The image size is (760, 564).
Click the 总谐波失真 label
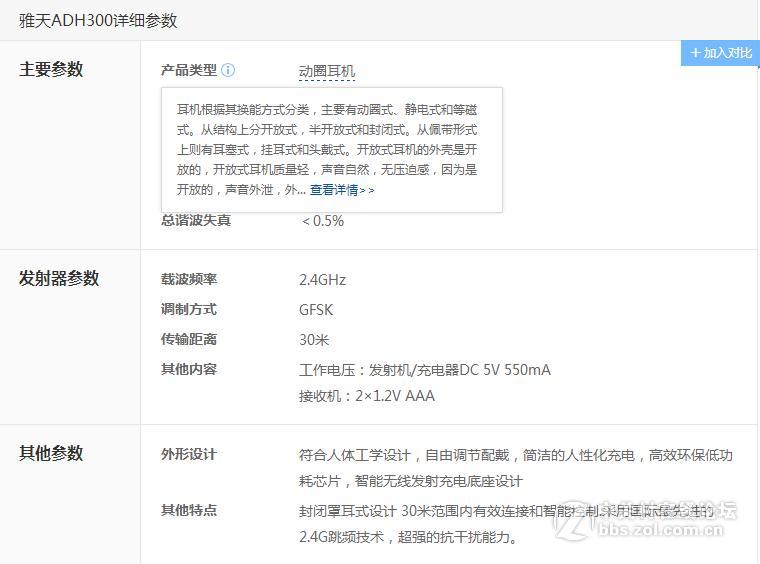pyautogui.click(x=196, y=220)
